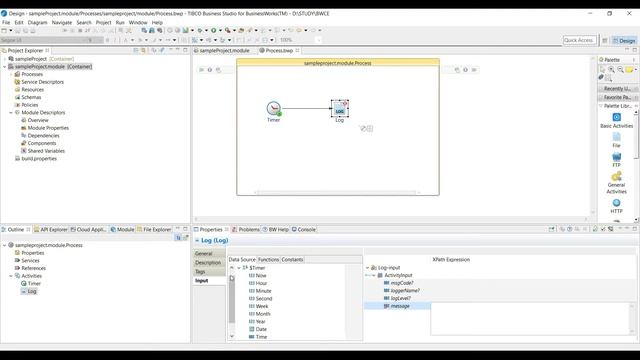The height and width of the screenshot is (360, 640).
Task: Switch to the Console tab
Action: pyautogui.click(x=304, y=229)
